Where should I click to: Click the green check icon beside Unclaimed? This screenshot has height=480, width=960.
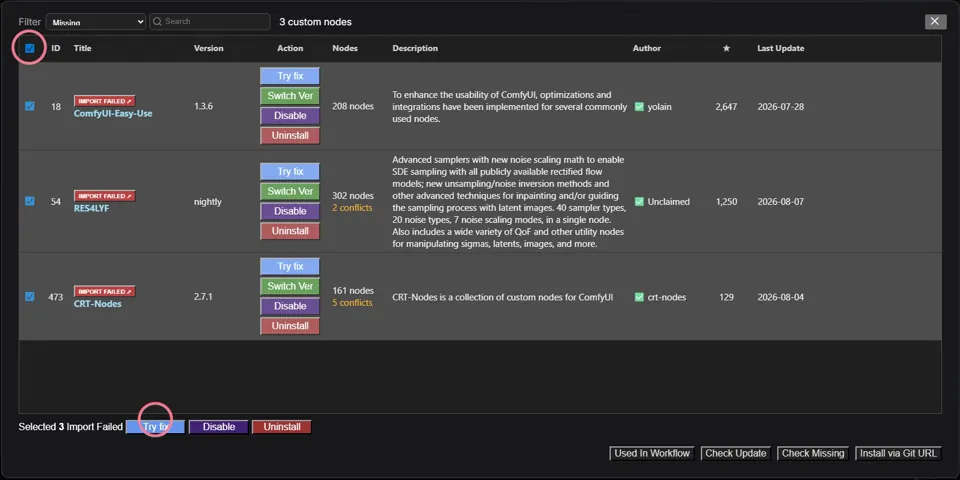pyautogui.click(x=639, y=201)
